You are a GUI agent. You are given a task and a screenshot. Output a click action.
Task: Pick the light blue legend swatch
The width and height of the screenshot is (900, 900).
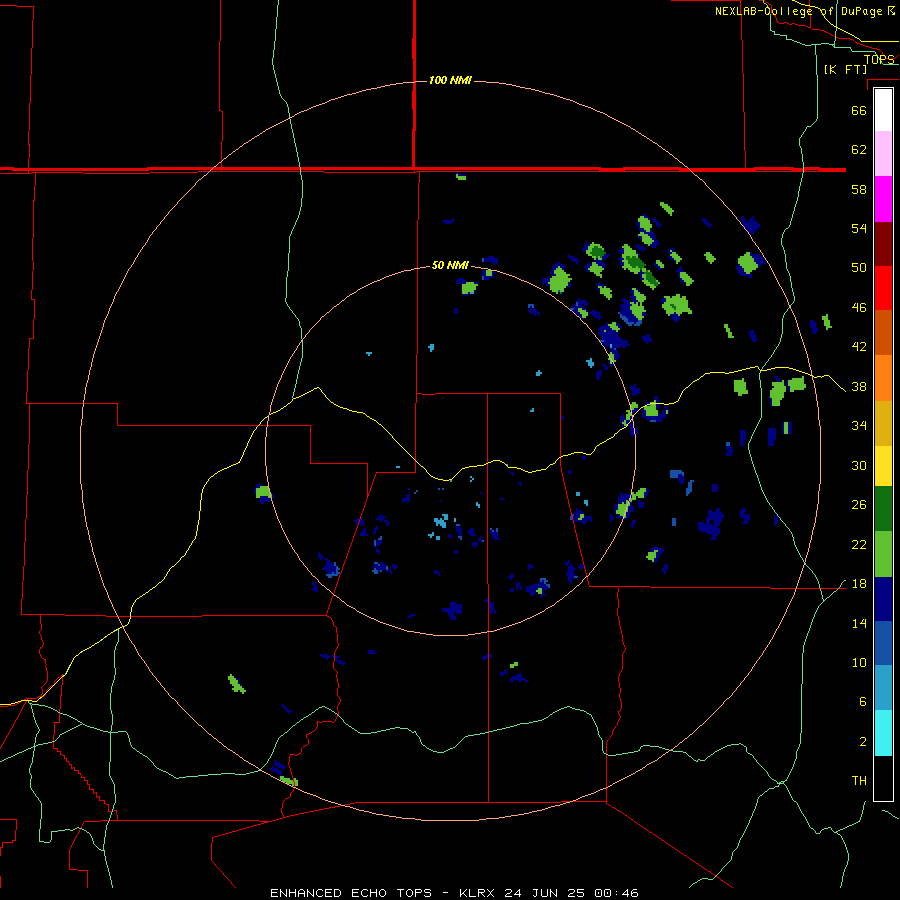[883, 688]
